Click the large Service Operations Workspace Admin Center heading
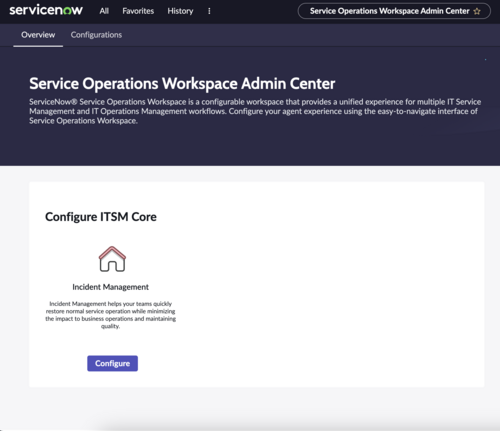Screen dimensions: 500x431 [182, 84]
